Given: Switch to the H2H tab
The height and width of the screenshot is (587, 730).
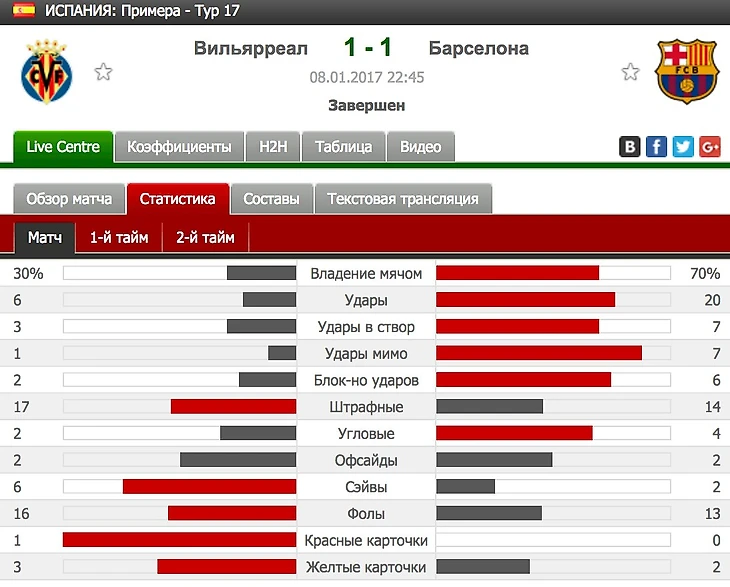Looking at the screenshot, I should tap(273, 147).
